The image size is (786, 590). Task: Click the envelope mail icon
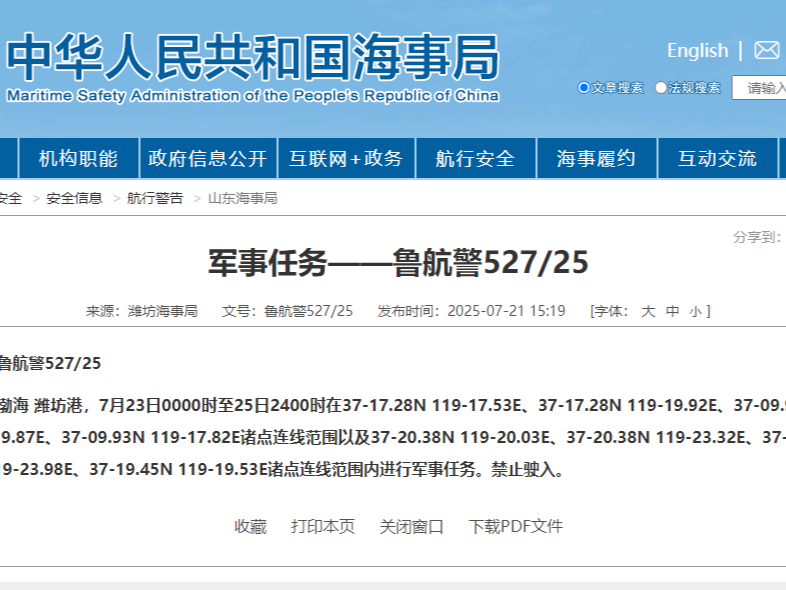click(766, 50)
